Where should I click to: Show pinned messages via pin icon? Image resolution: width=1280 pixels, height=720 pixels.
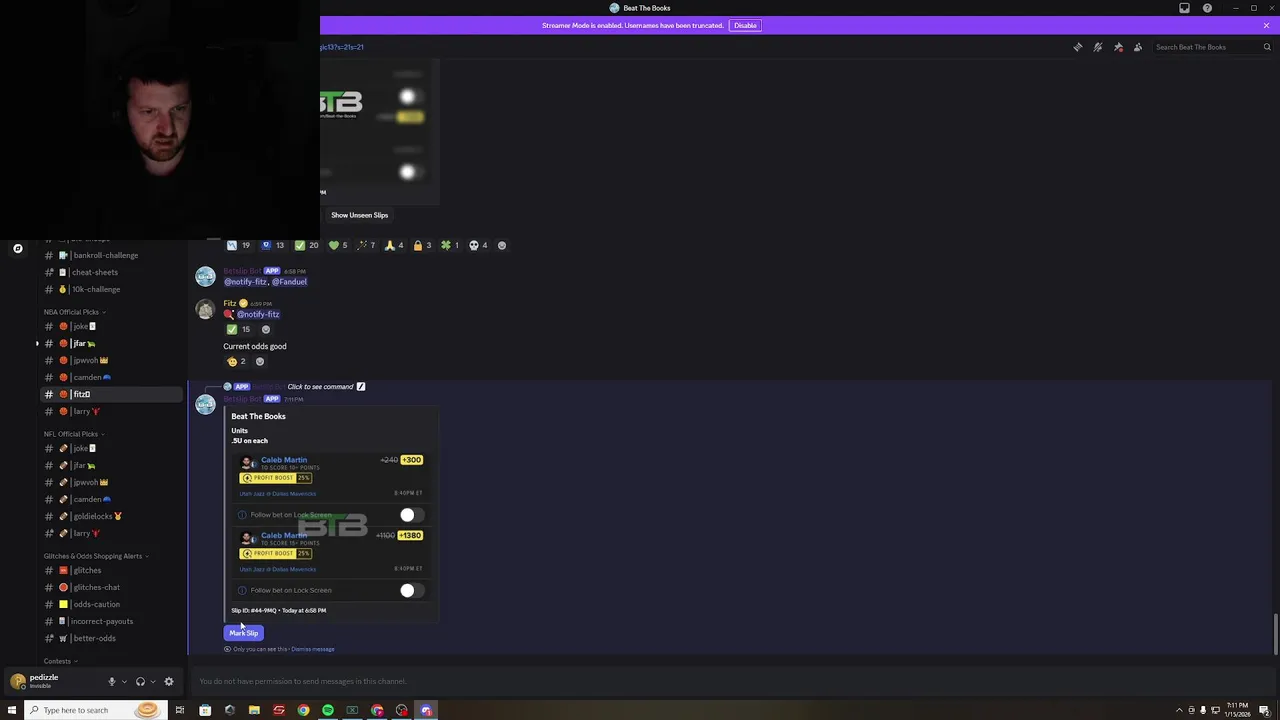pyautogui.click(x=1118, y=47)
